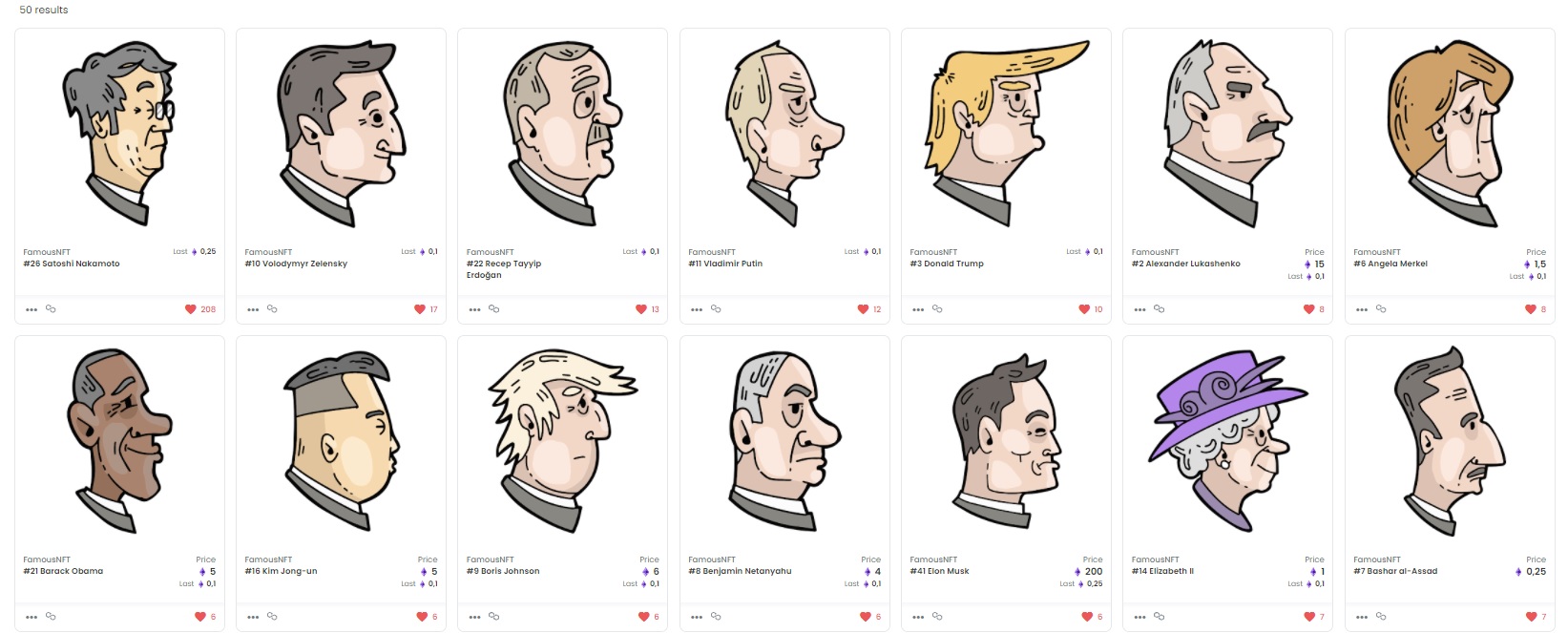This screenshot has width=1568, height=633.
Task: Toggle like on Kim Jong-un card
Action: [422, 617]
